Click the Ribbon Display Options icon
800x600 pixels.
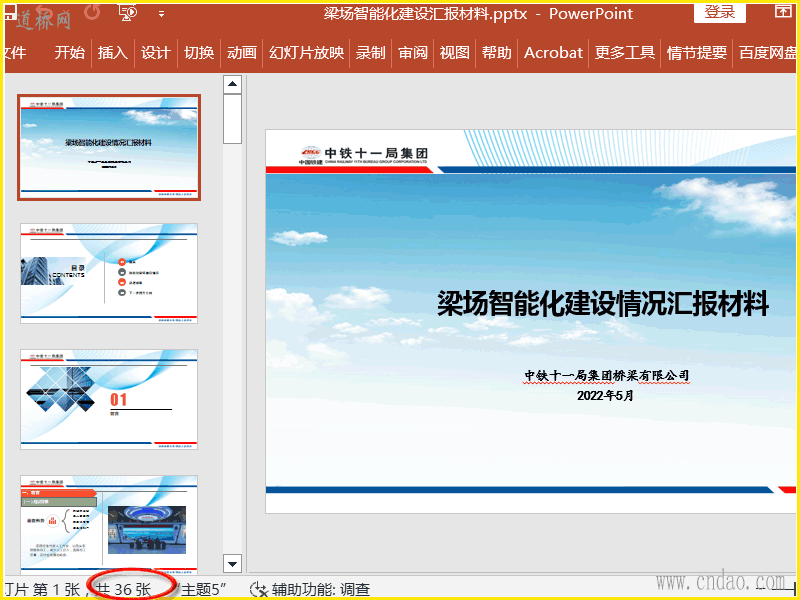click(x=783, y=11)
